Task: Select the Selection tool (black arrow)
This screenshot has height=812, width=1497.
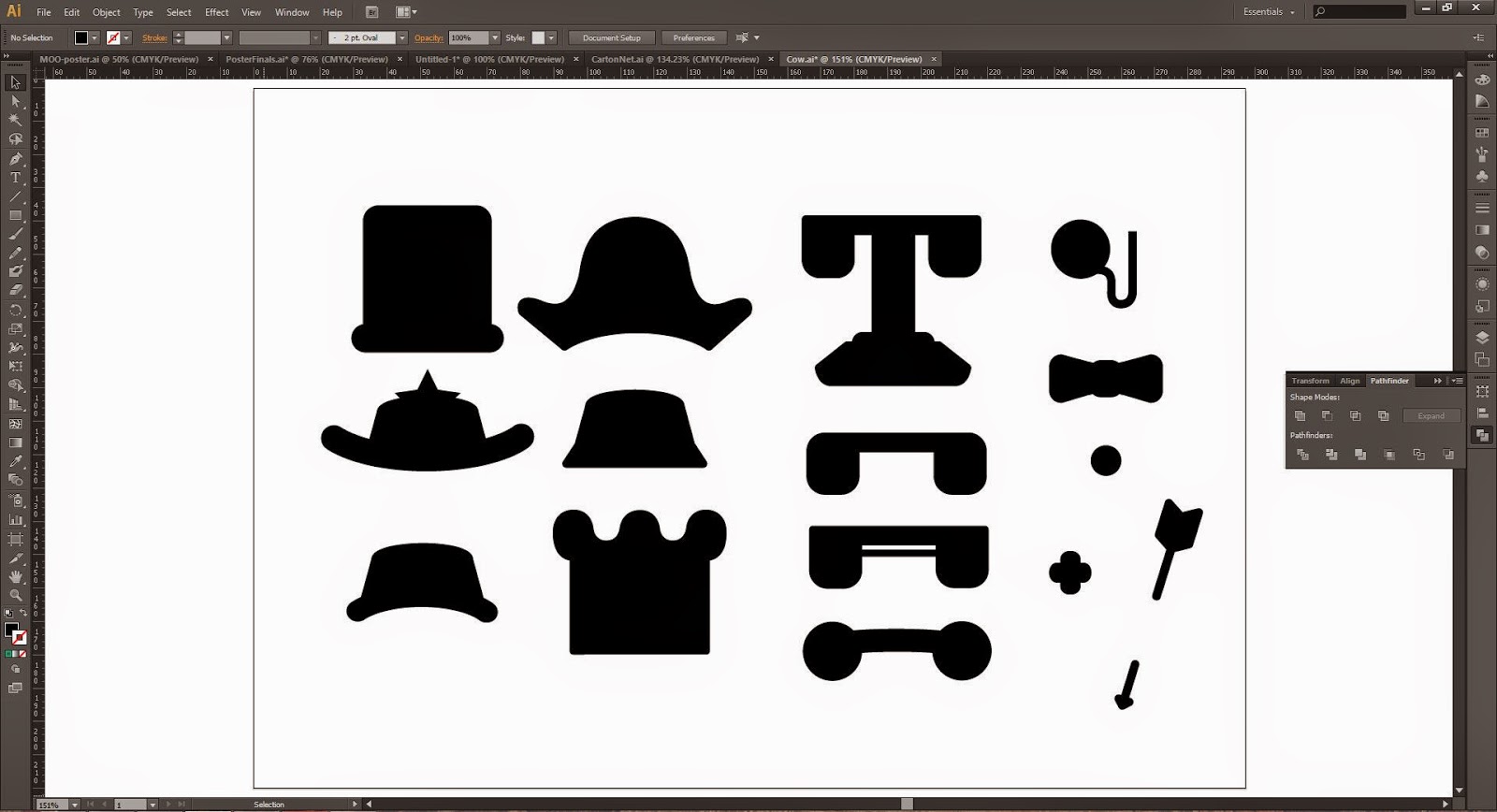Action: [x=15, y=82]
